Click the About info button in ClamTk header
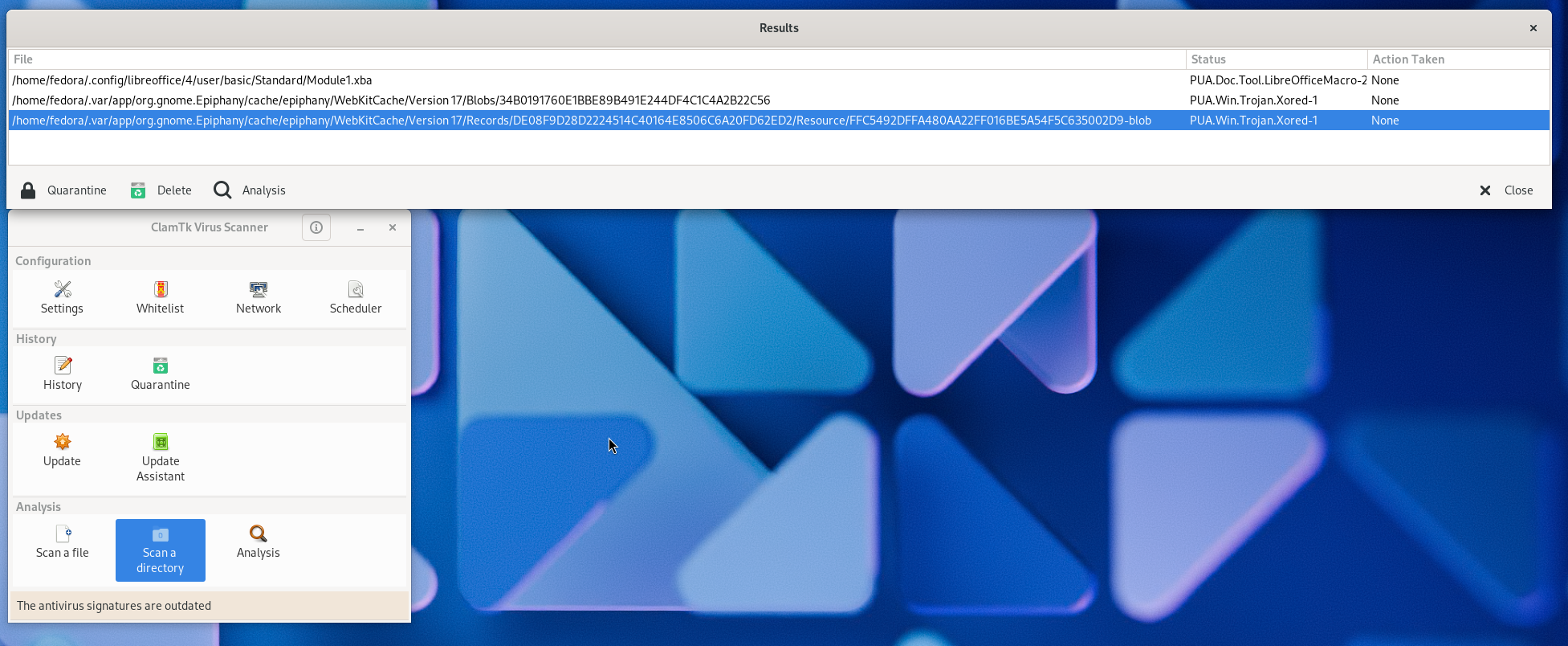 pyautogui.click(x=316, y=227)
